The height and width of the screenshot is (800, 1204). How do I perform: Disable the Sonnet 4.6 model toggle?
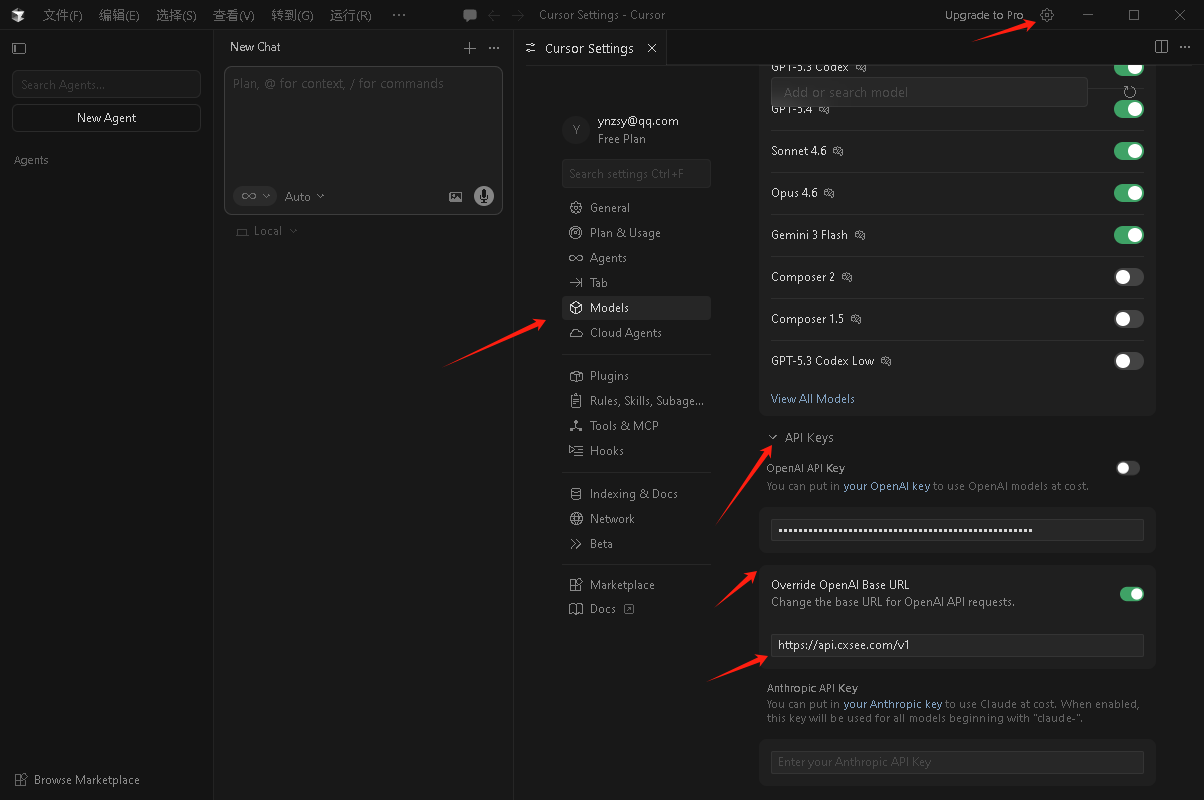(x=1128, y=151)
